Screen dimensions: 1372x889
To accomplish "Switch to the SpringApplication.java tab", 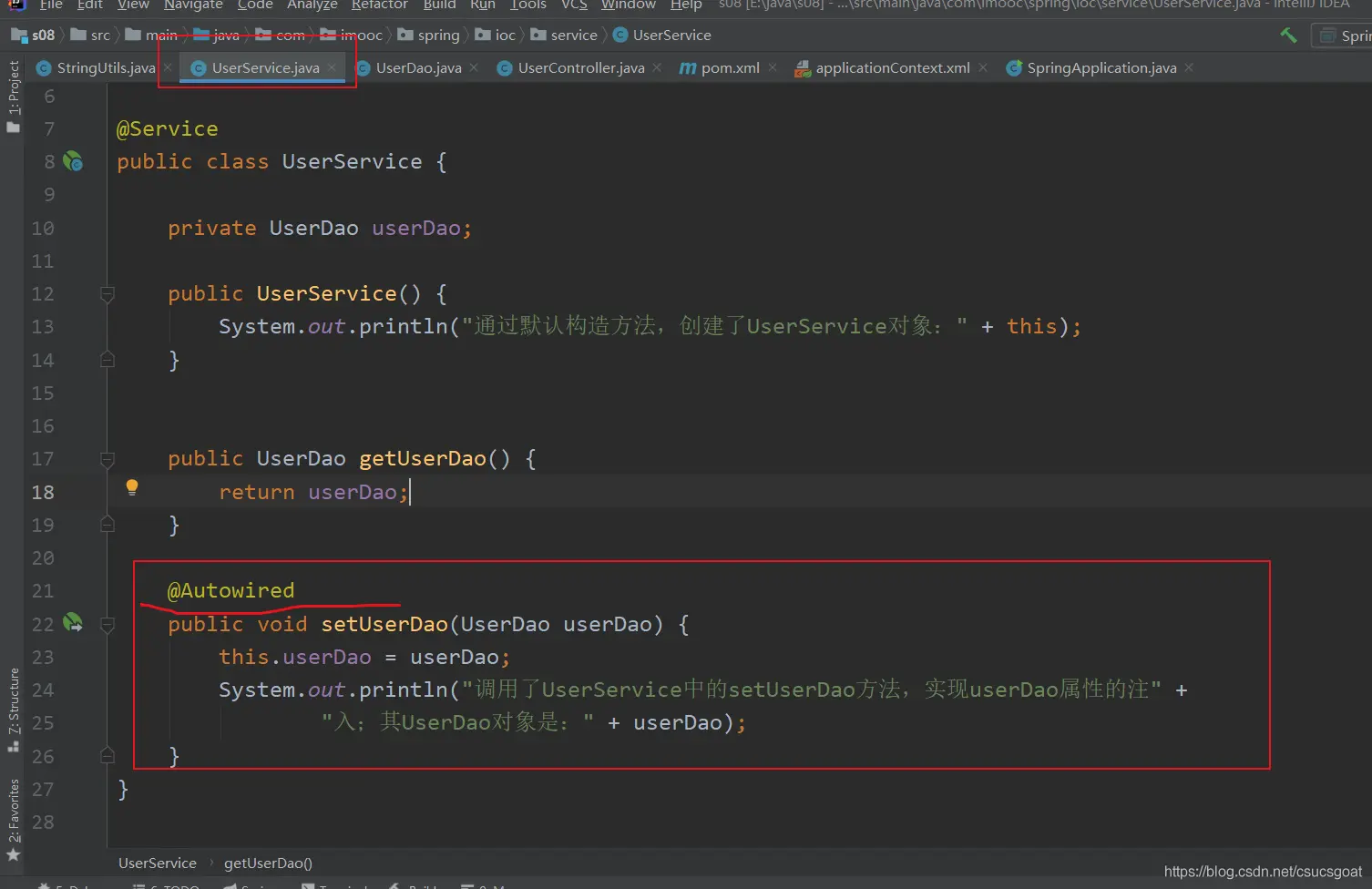I will click(x=1101, y=68).
